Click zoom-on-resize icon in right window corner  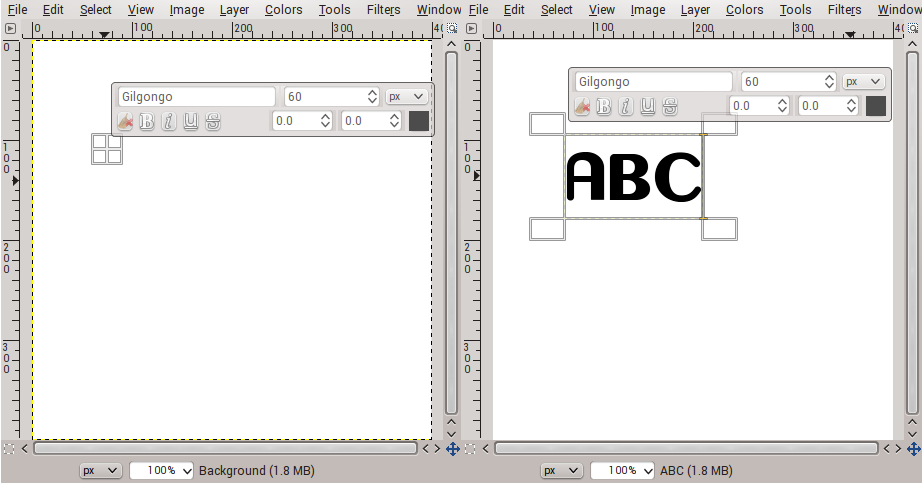point(913,28)
